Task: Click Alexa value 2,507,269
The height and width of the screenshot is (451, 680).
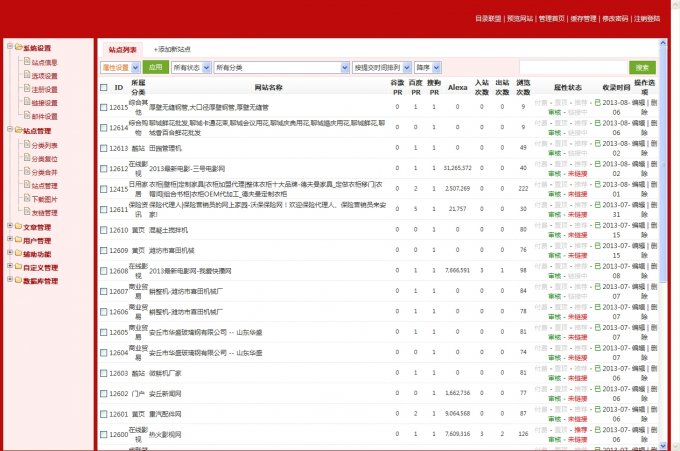Action: tap(458, 189)
